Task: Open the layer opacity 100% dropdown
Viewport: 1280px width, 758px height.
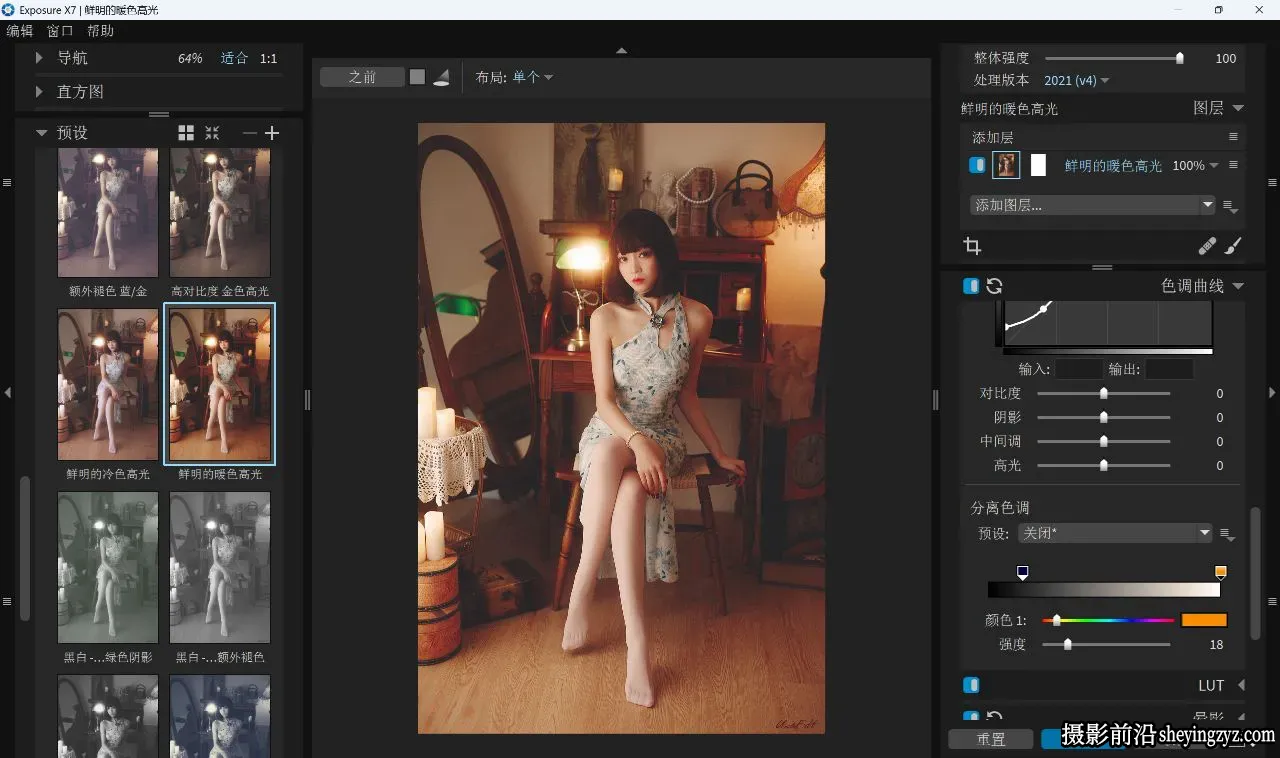Action: (x=1195, y=165)
